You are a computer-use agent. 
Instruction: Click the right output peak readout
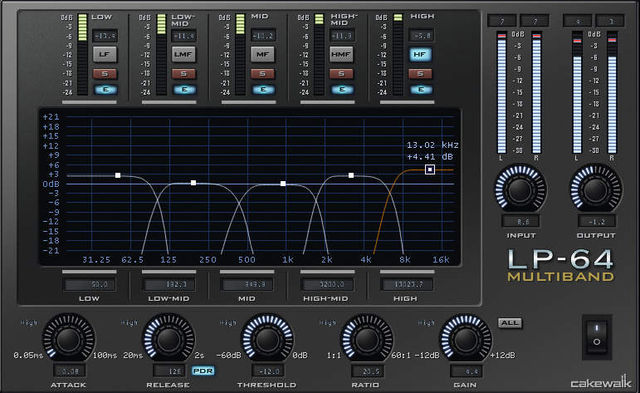(610, 21)
